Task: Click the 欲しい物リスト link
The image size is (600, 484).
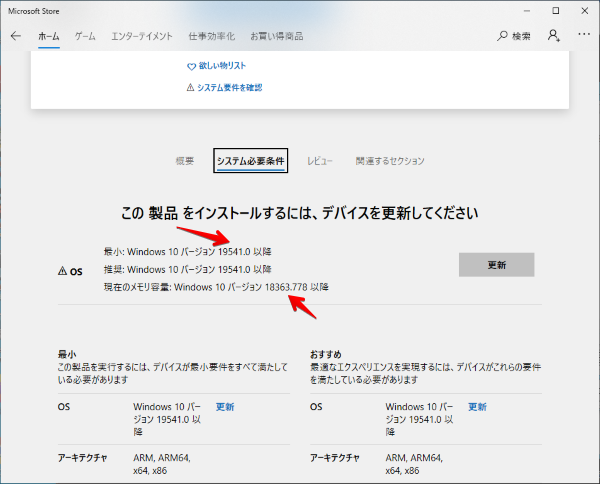Action: [222, 66]
